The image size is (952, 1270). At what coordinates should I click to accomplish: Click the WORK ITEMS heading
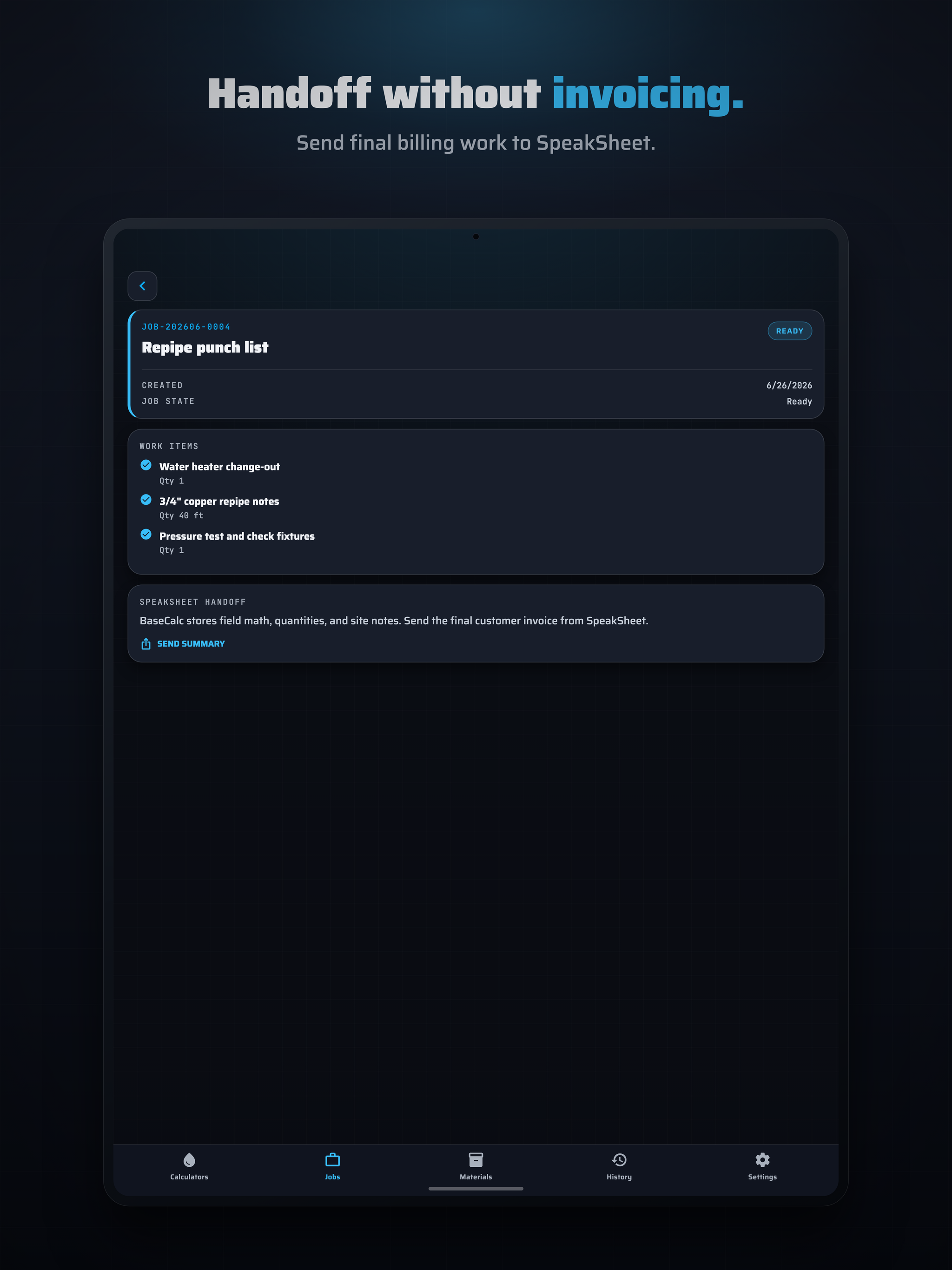(x=169, y=446)
